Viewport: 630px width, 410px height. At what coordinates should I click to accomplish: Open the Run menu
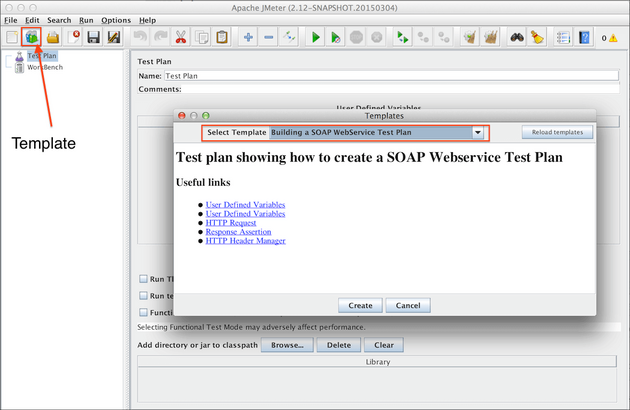click(86, 20)
